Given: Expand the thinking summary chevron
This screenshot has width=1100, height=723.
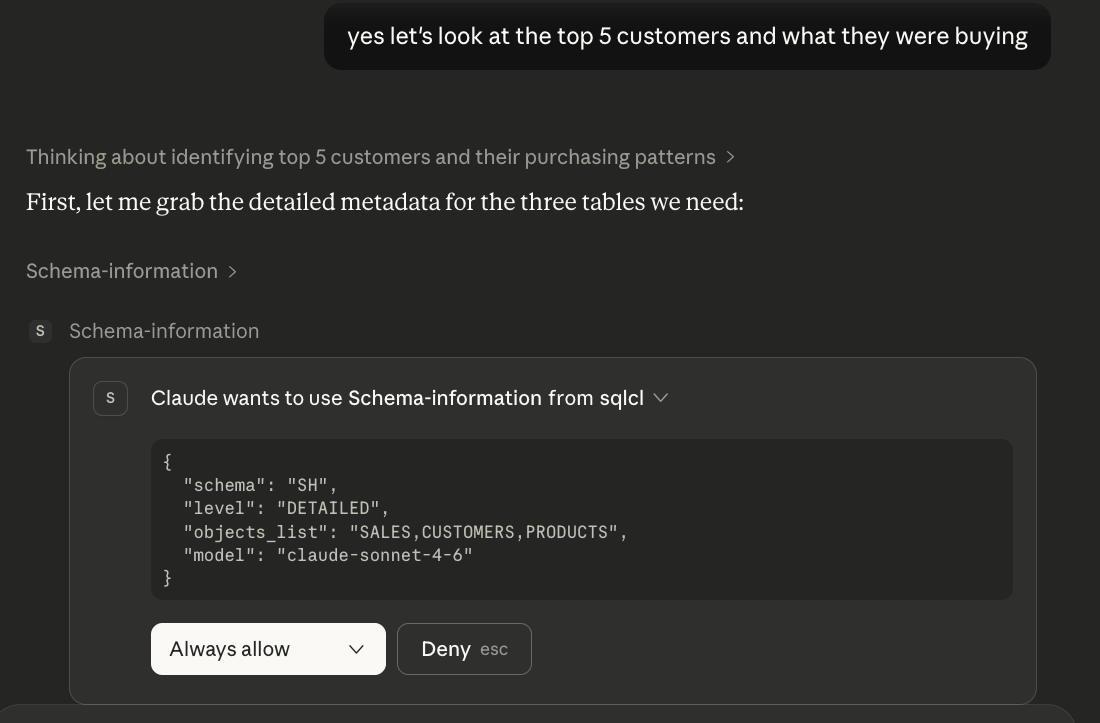Looking at the screenshot, I should [x=730, y=157].
